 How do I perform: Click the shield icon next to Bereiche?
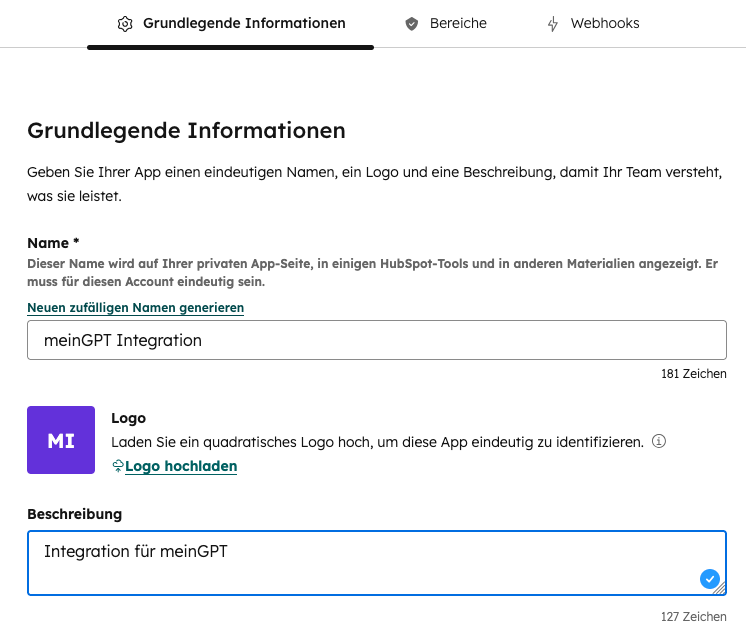click(412, 24)
